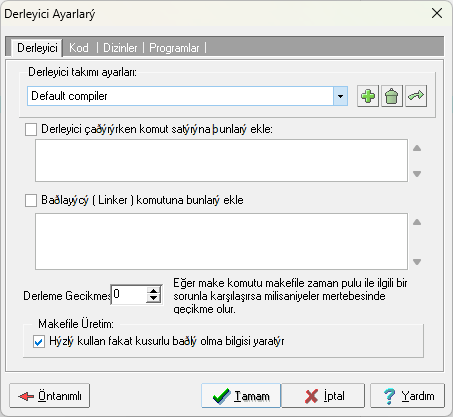Rename compiler set with green arrow icon
Viewport: 453px width, 417px height.
point(416,96)
